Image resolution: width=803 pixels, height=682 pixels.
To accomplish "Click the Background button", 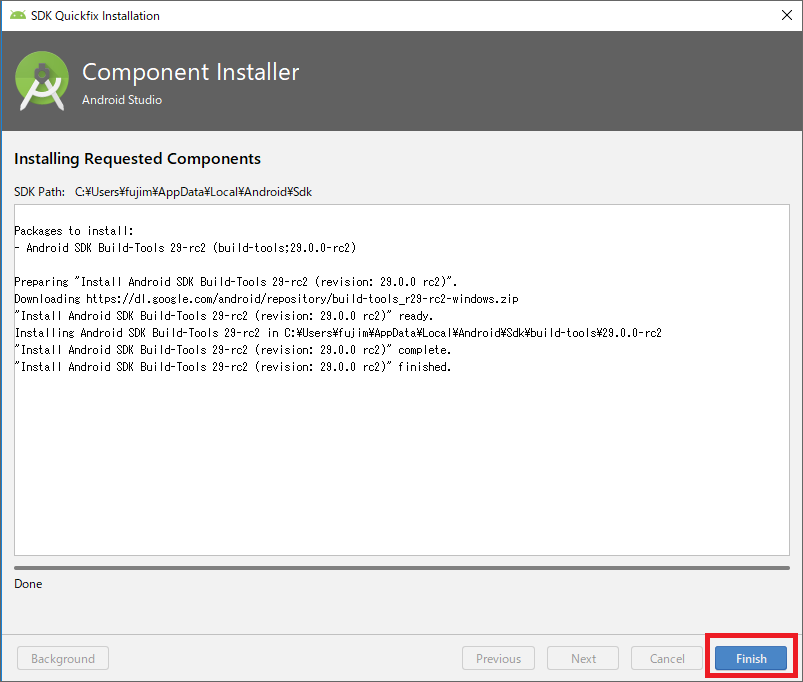I will [63, 658].
